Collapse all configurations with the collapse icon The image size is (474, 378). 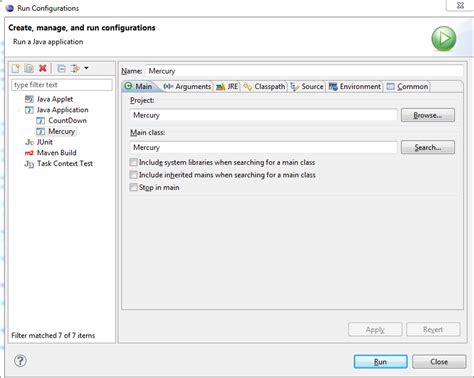61,68
